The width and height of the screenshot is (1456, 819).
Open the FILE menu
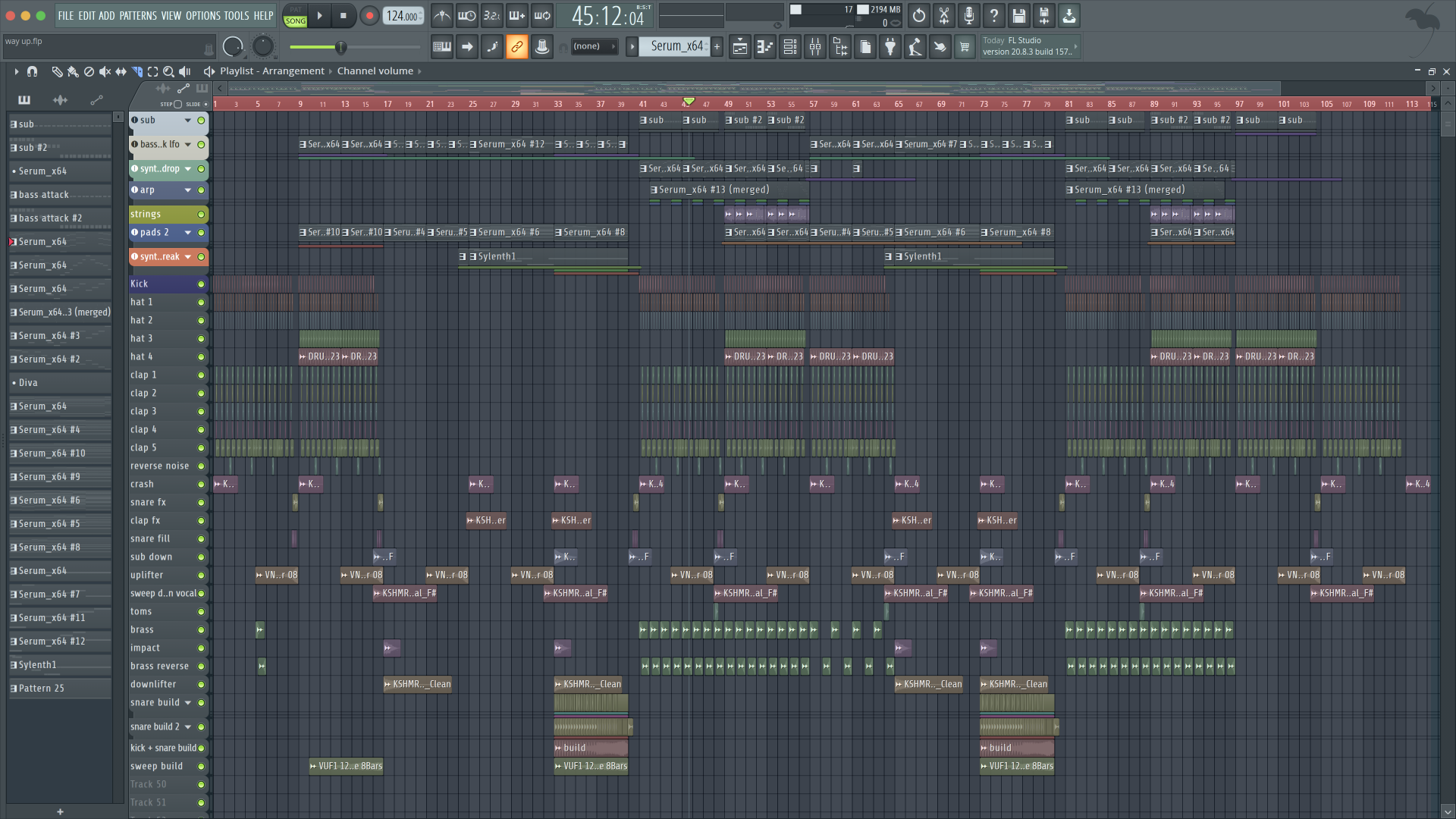coord(66,15)
